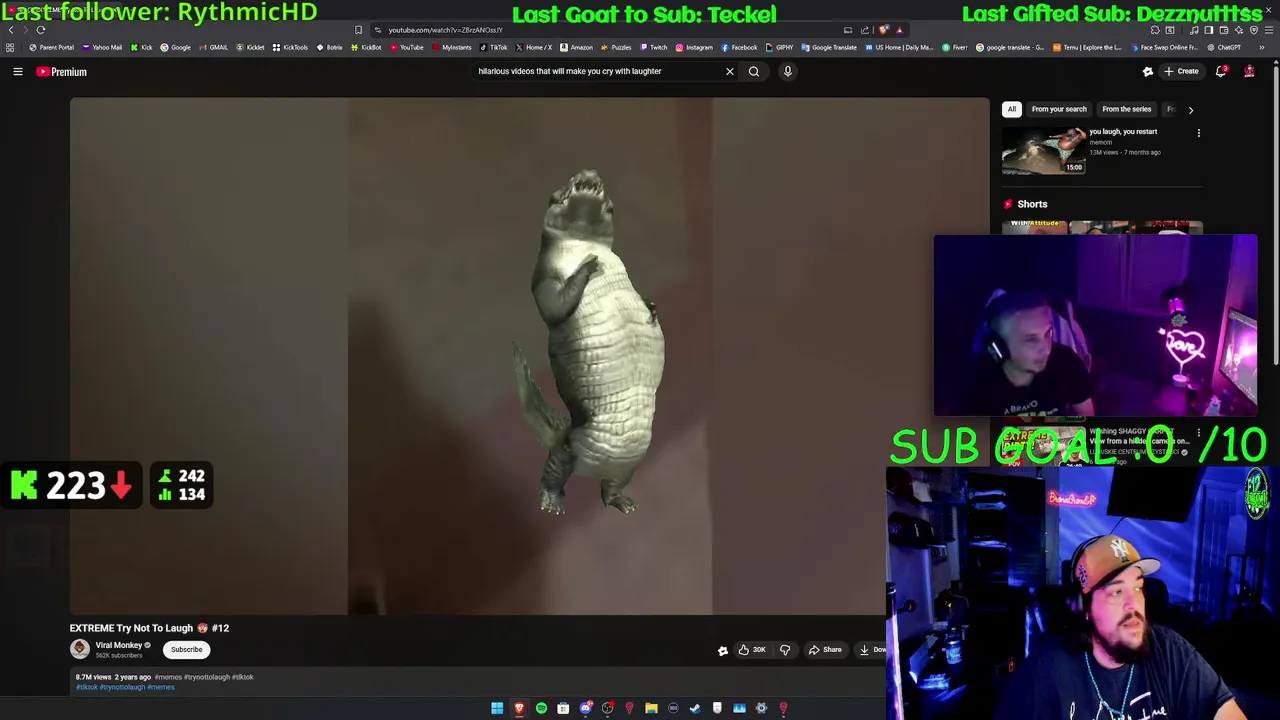This screenshot has width=1280, height=720.
Task: Select the All filter chip
Action: tap(1012, 109)
